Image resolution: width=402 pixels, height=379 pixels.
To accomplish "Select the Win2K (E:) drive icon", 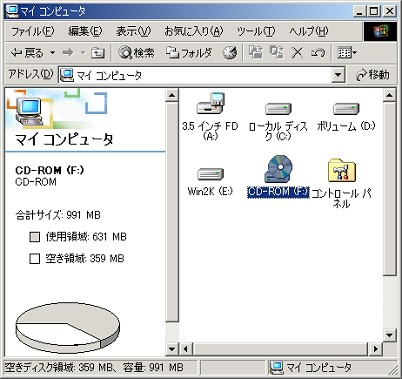I will click(210, 174).
